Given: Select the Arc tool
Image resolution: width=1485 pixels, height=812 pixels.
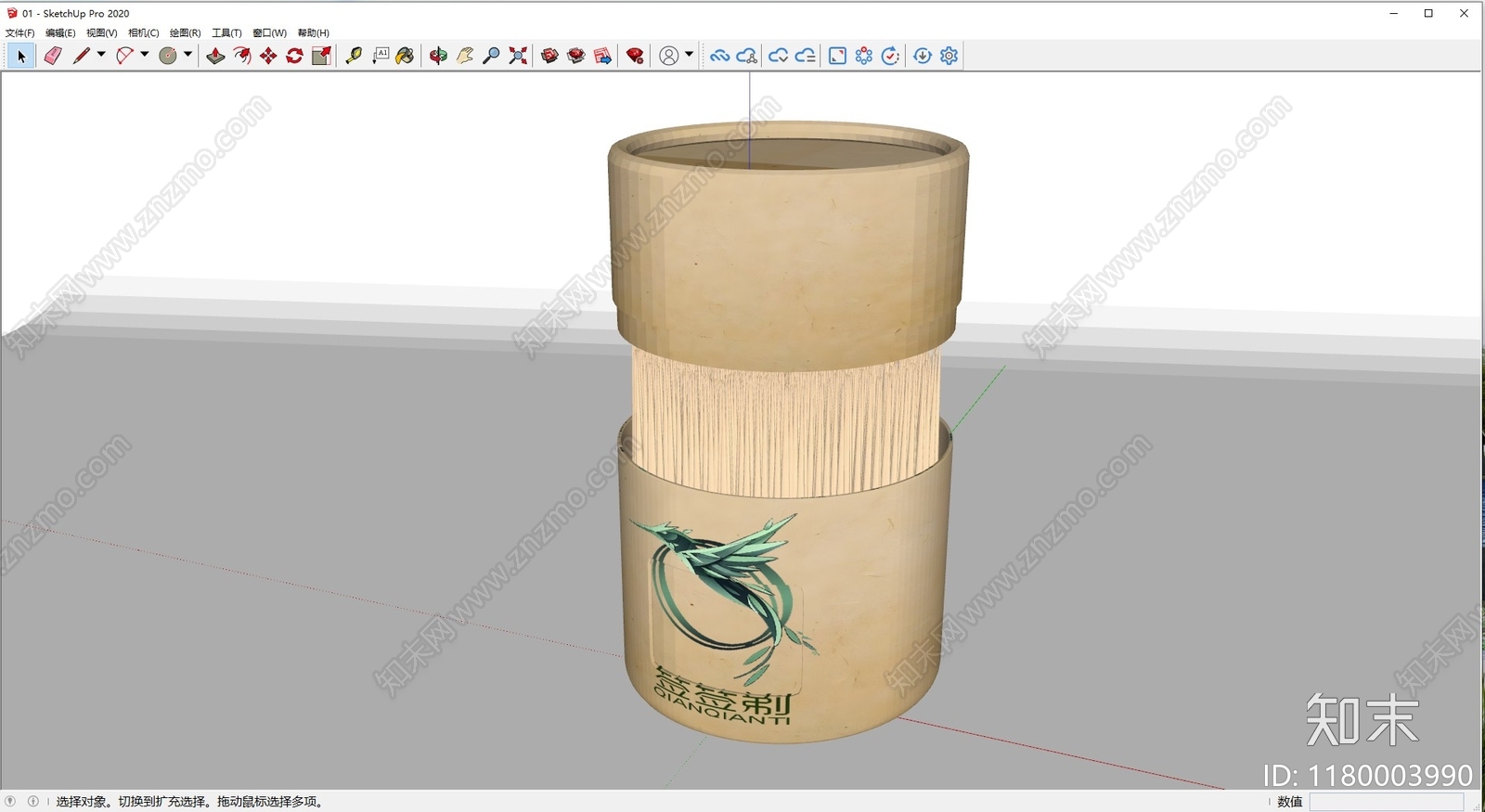Looking at the screenshot, I should coord(124,56).
